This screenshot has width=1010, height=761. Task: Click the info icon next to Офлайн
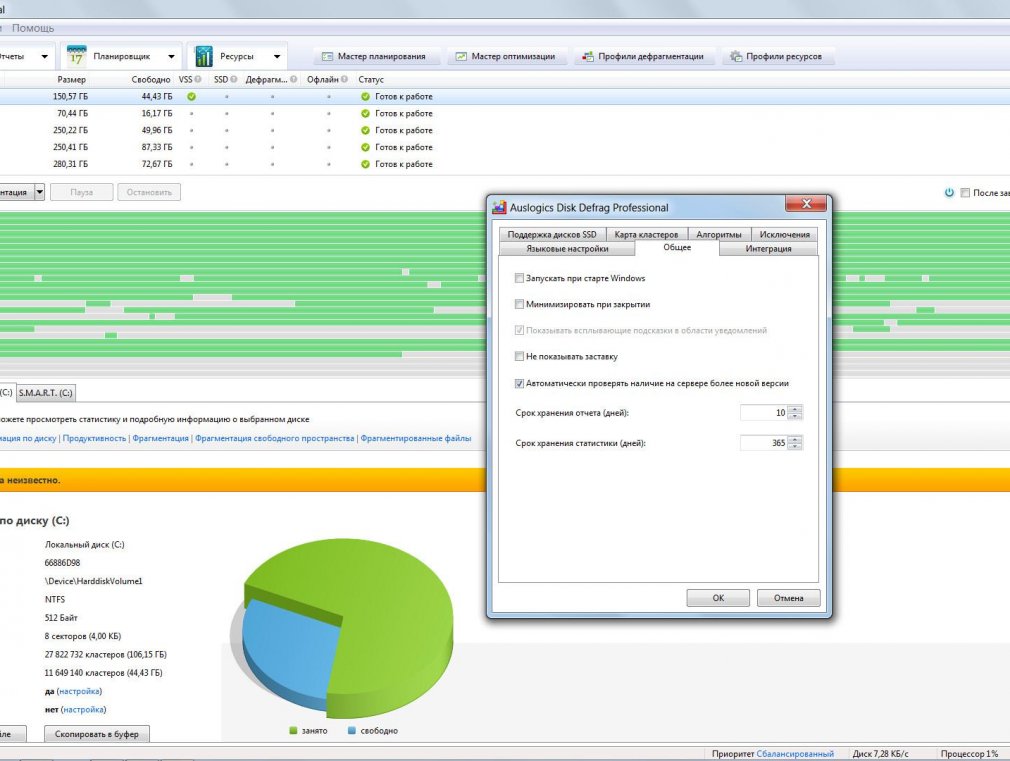coord(345,79)
